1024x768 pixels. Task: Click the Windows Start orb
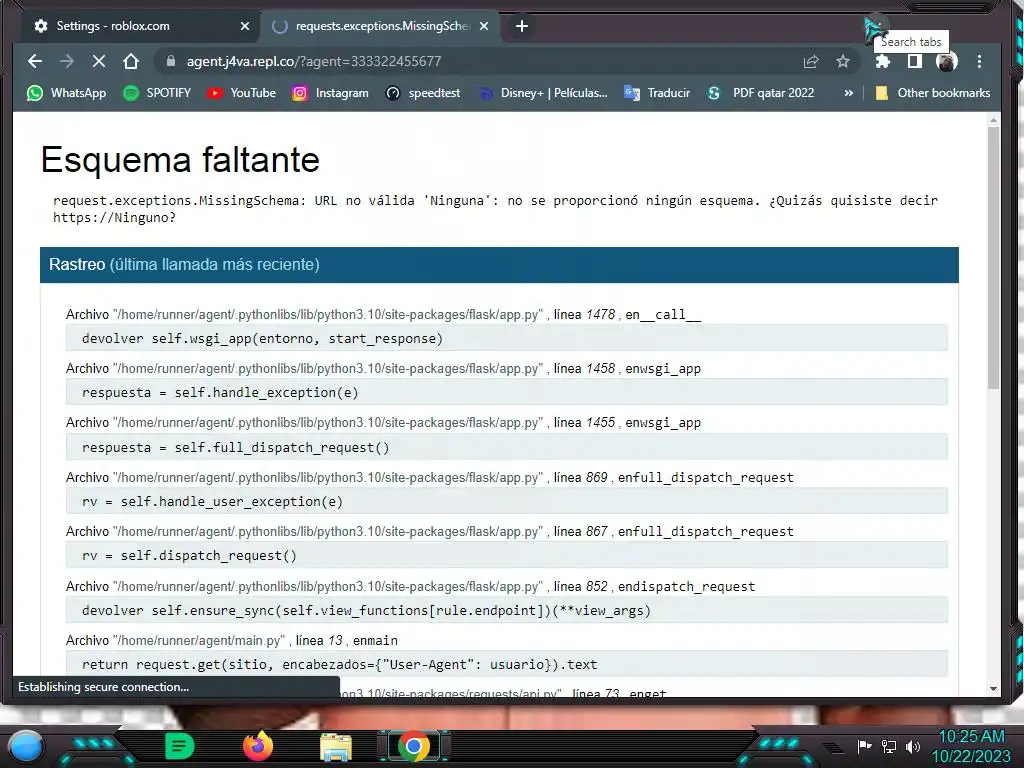(25, 746)
